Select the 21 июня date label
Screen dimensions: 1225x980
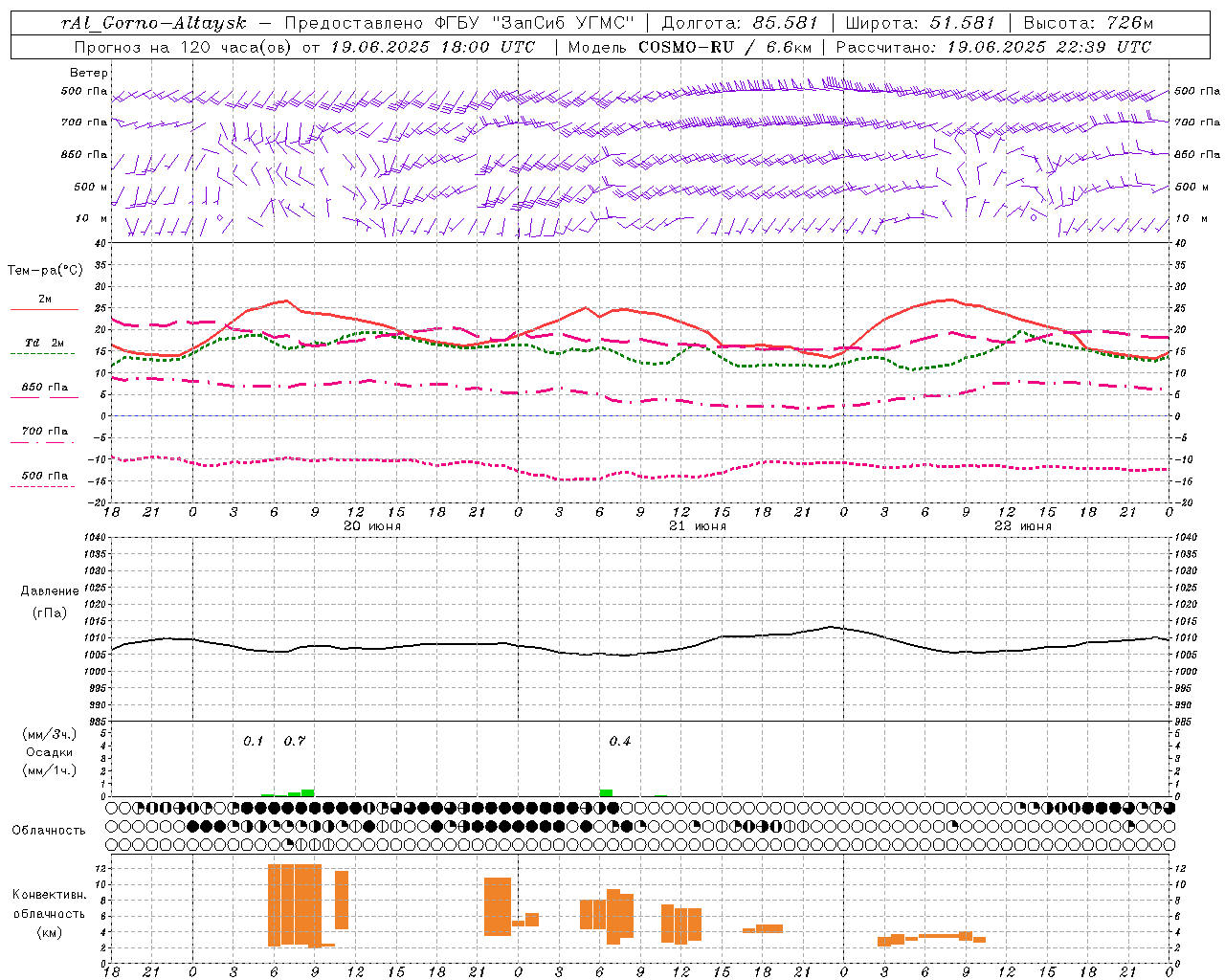[x=698, y=526]
